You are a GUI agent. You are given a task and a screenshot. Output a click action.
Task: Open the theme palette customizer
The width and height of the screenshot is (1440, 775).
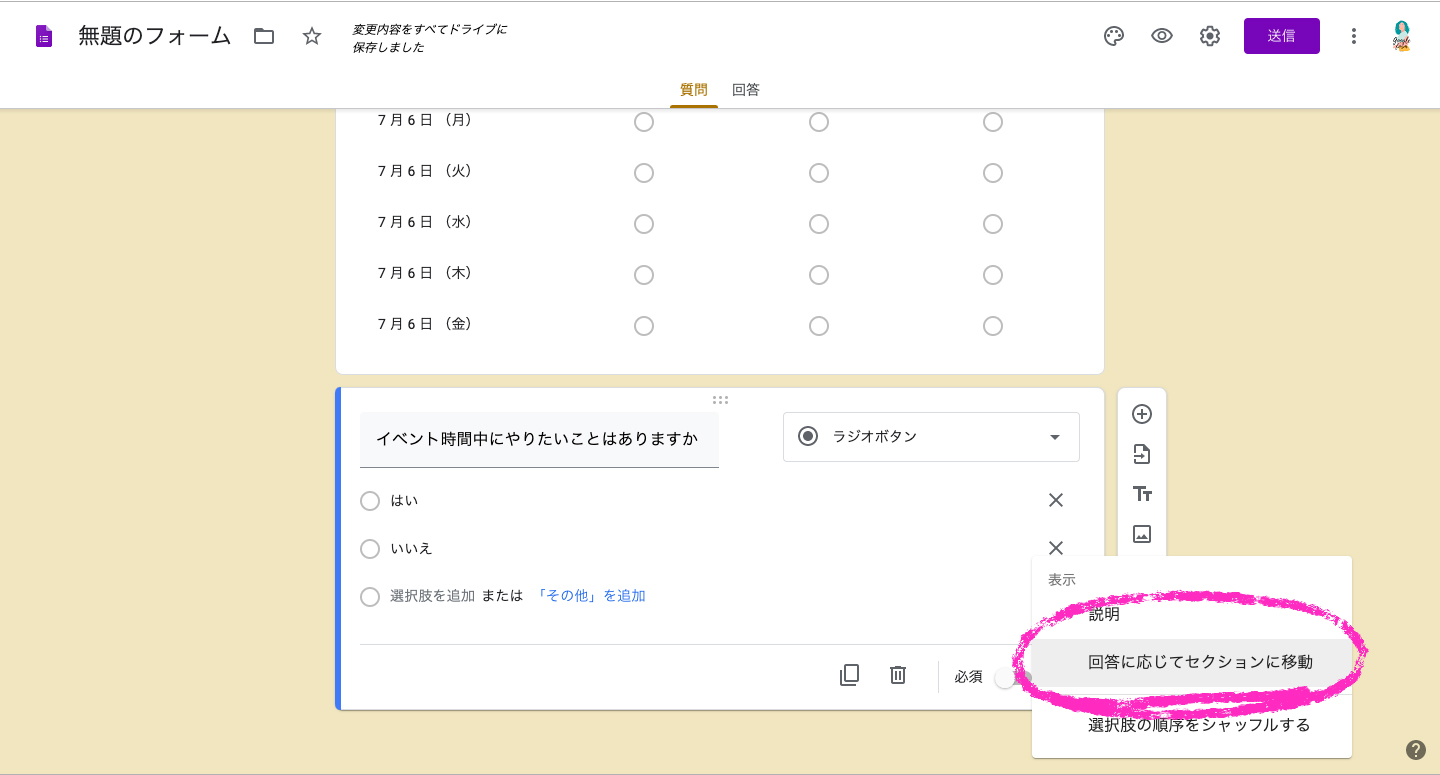1114,36
